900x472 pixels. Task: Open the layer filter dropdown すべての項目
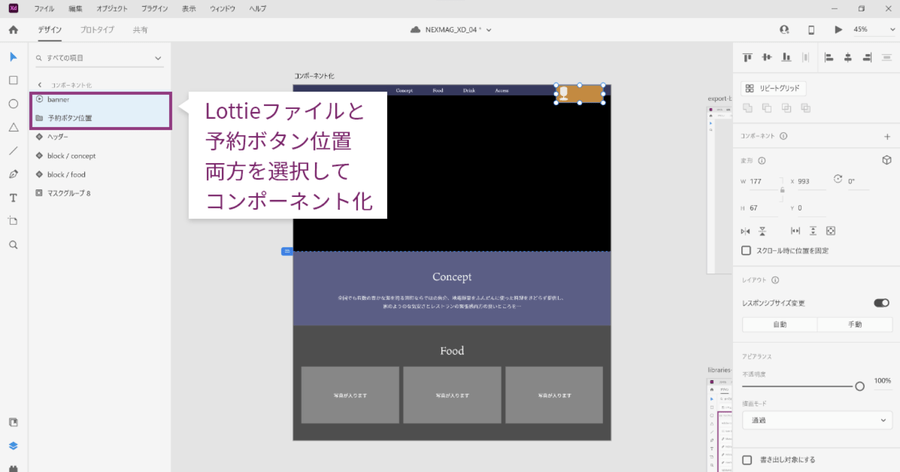click(x=100, y=58)
